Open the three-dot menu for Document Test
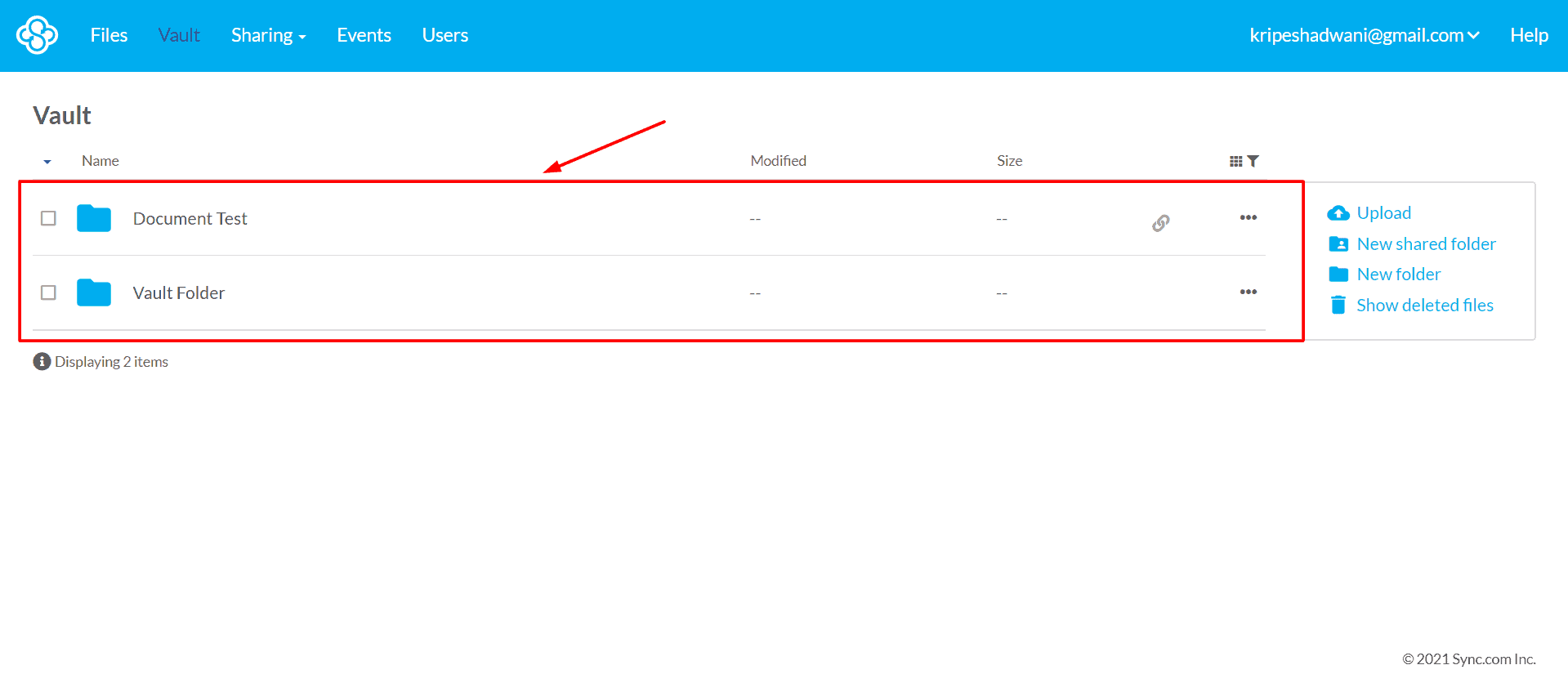Image resolution: width=1568 pixels, height=674 pixels. [x=1248, y=217]
